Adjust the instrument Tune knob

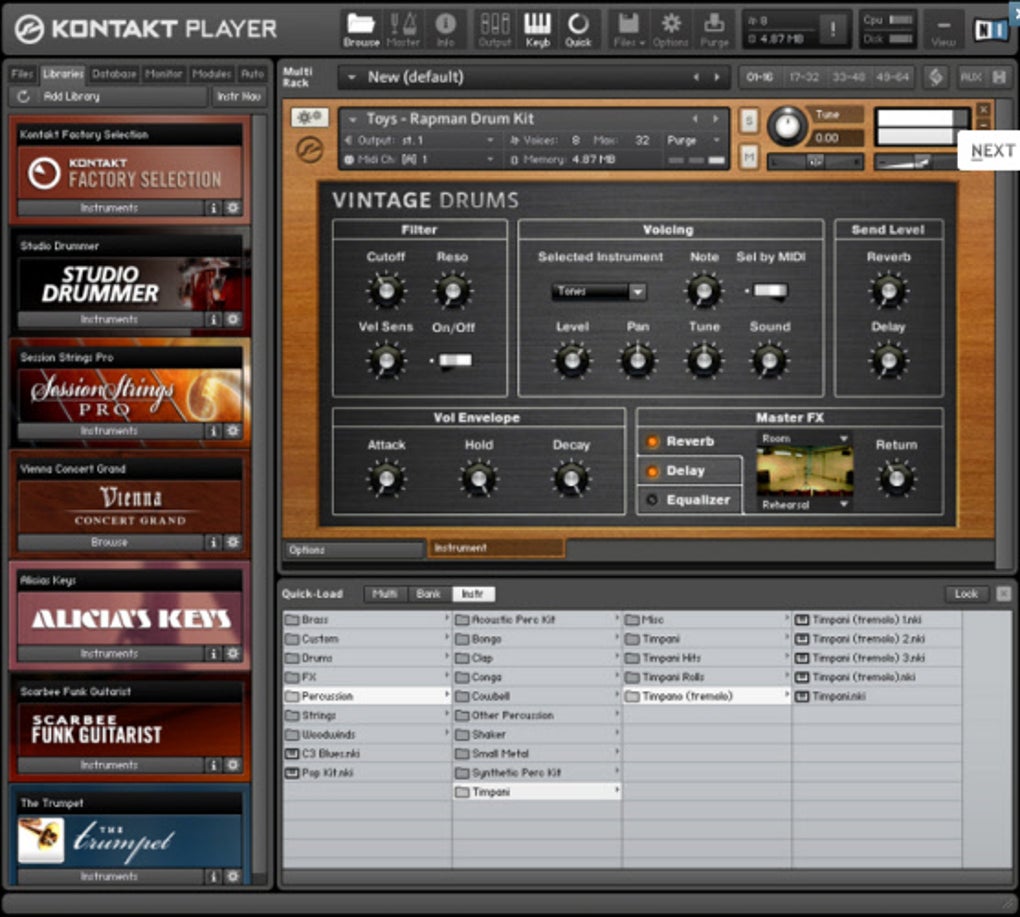(x=787, y=125)
